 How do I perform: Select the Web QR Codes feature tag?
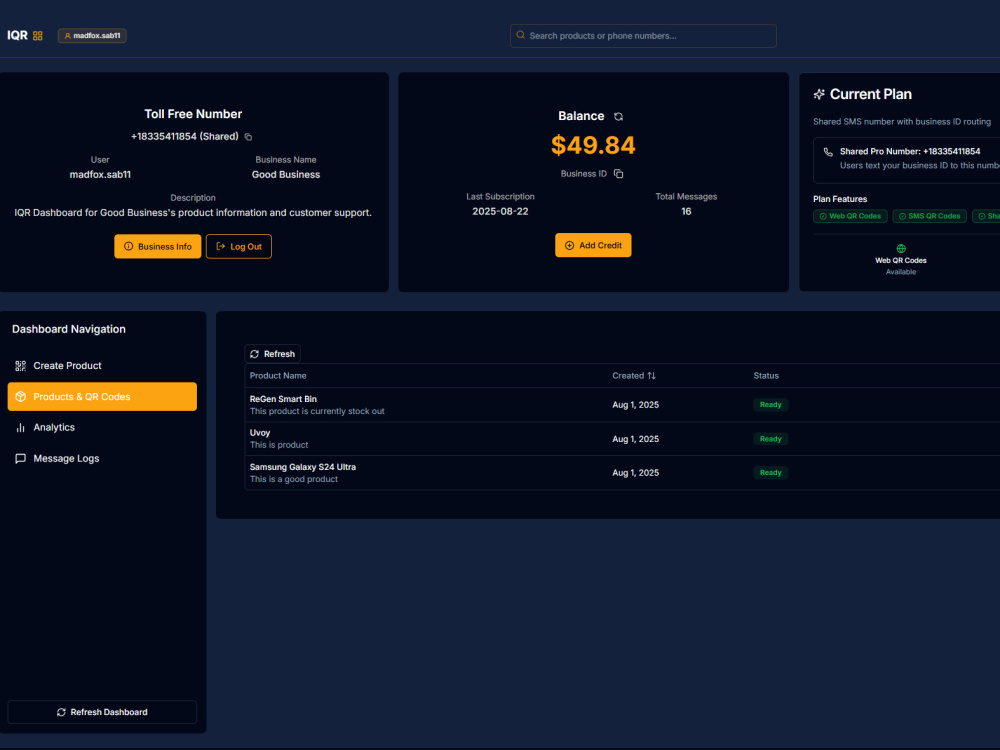[850, 216]
